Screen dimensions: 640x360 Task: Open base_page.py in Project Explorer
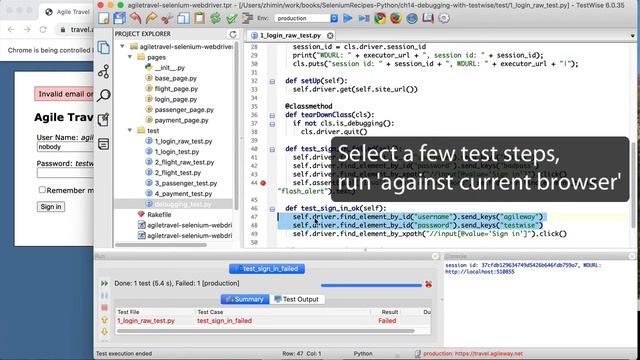(176, 78)
